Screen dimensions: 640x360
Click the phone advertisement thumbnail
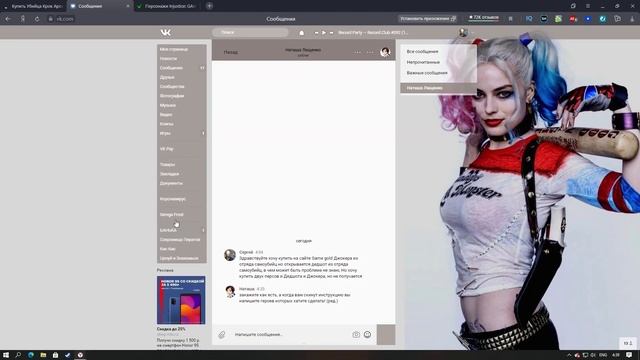[x=181, y=300]
